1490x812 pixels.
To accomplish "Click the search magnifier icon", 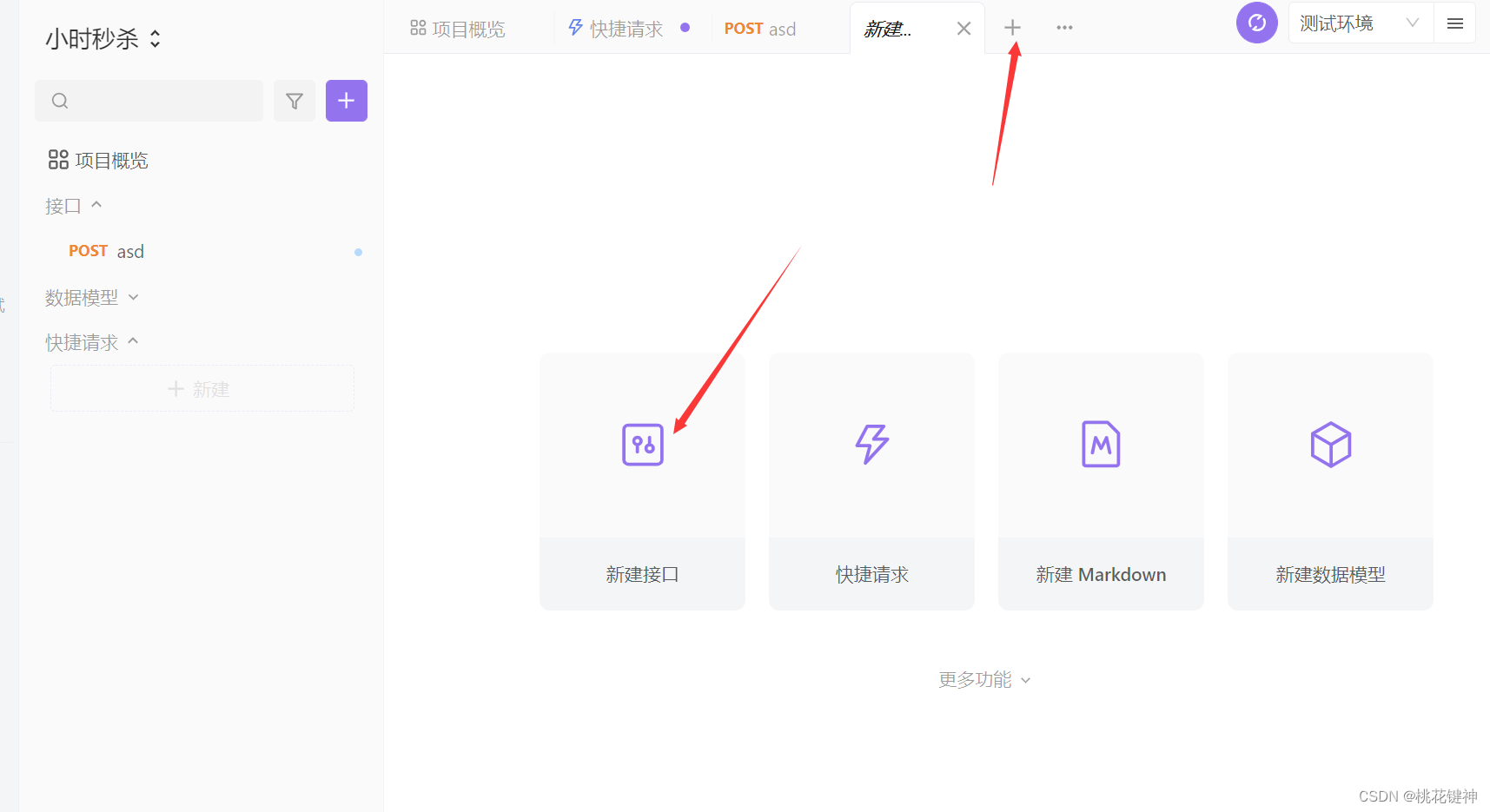I will tap(60, 101).
